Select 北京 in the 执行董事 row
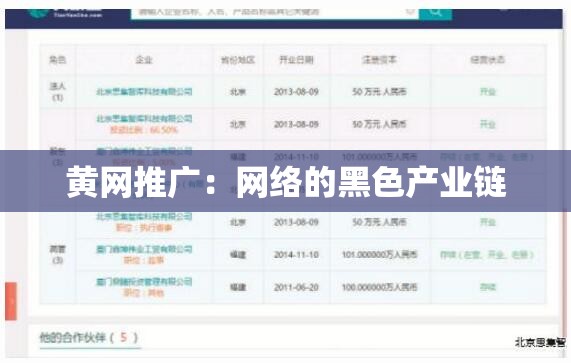571x363 pixels. click(238, 222)
